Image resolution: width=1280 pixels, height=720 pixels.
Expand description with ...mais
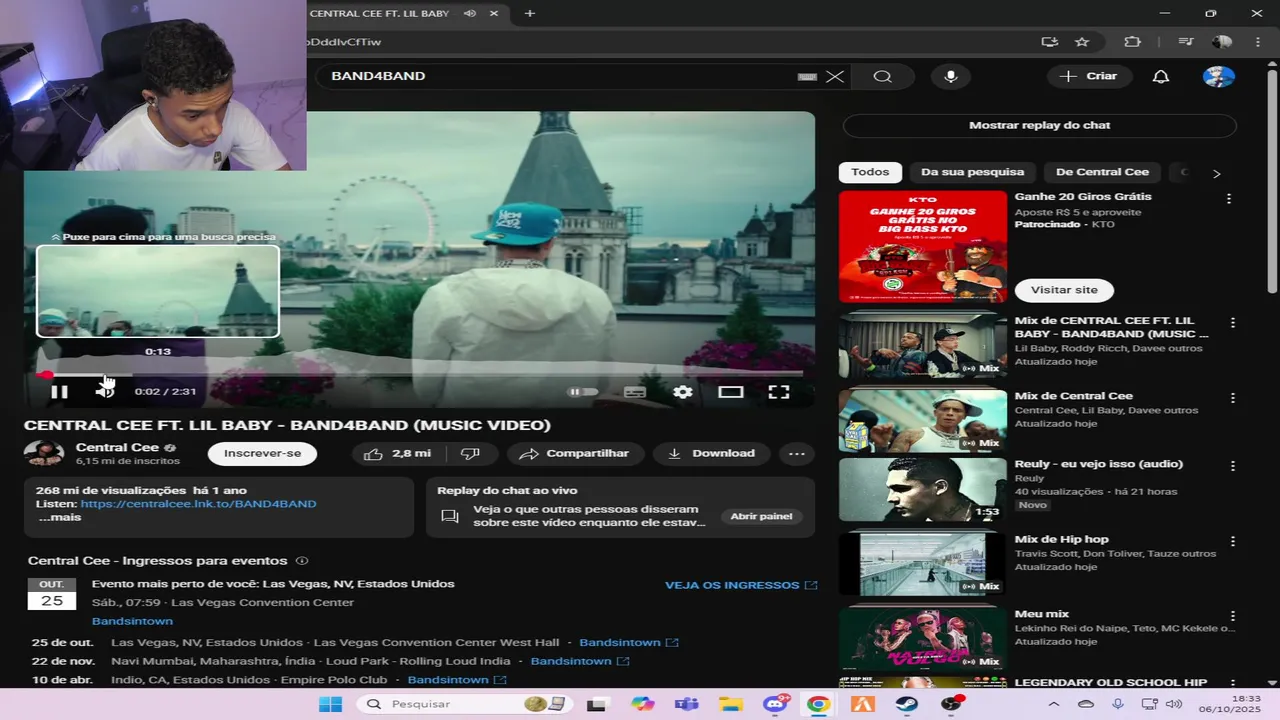point(60,518)
